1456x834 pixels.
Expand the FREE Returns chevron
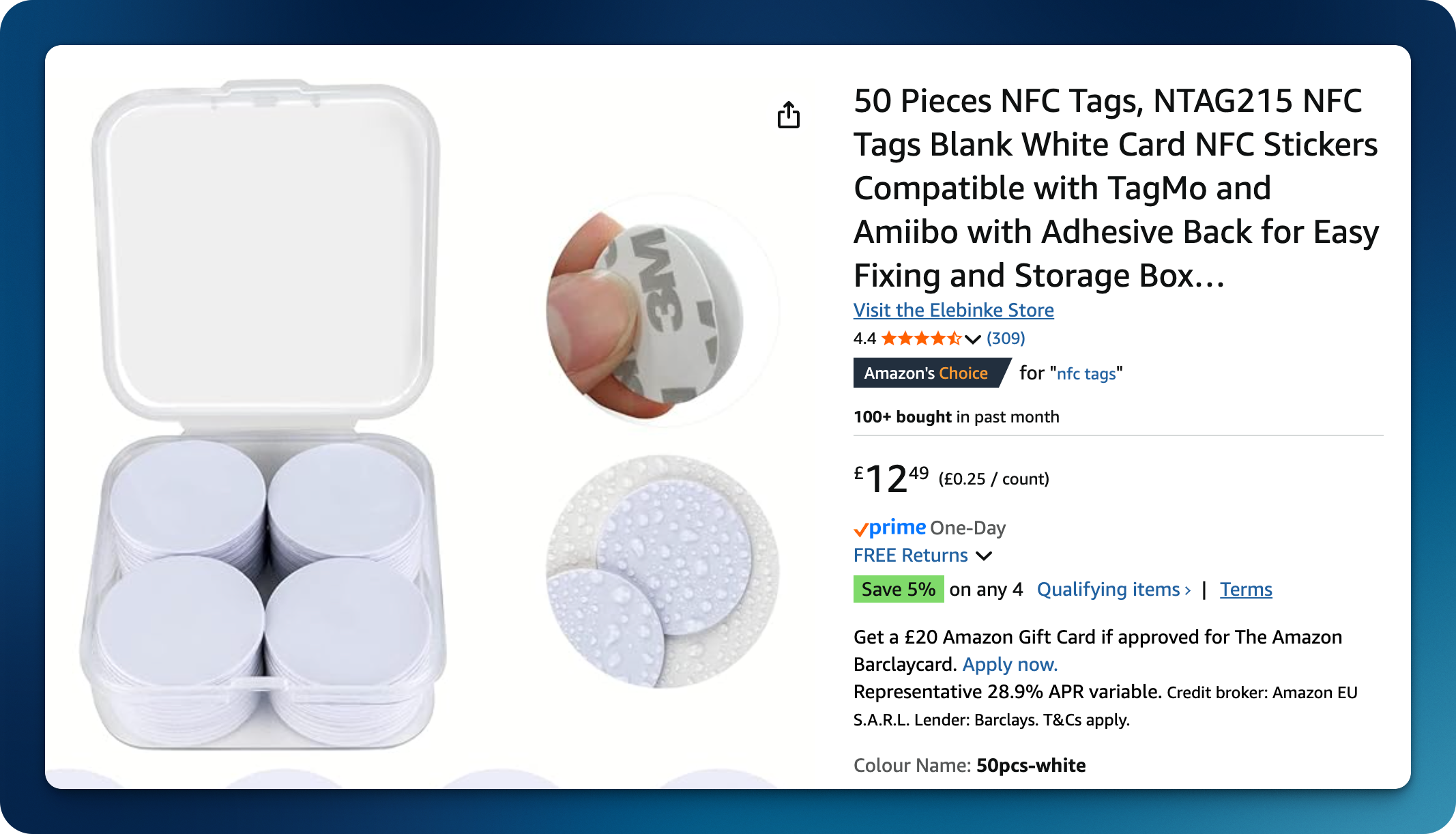(984, 556)
